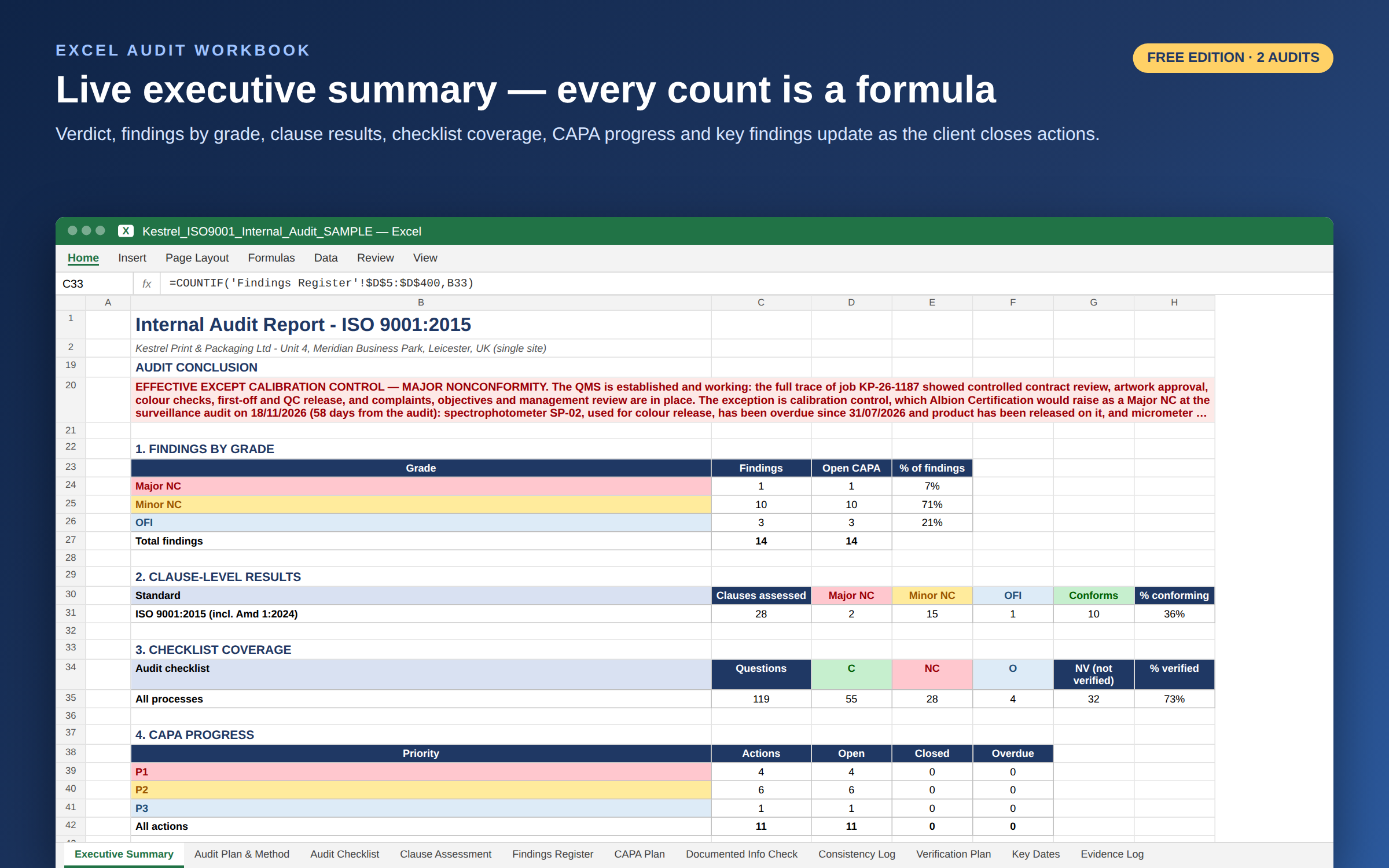
Task: Open the Insert ribbon tab
Action: (132, 258)
